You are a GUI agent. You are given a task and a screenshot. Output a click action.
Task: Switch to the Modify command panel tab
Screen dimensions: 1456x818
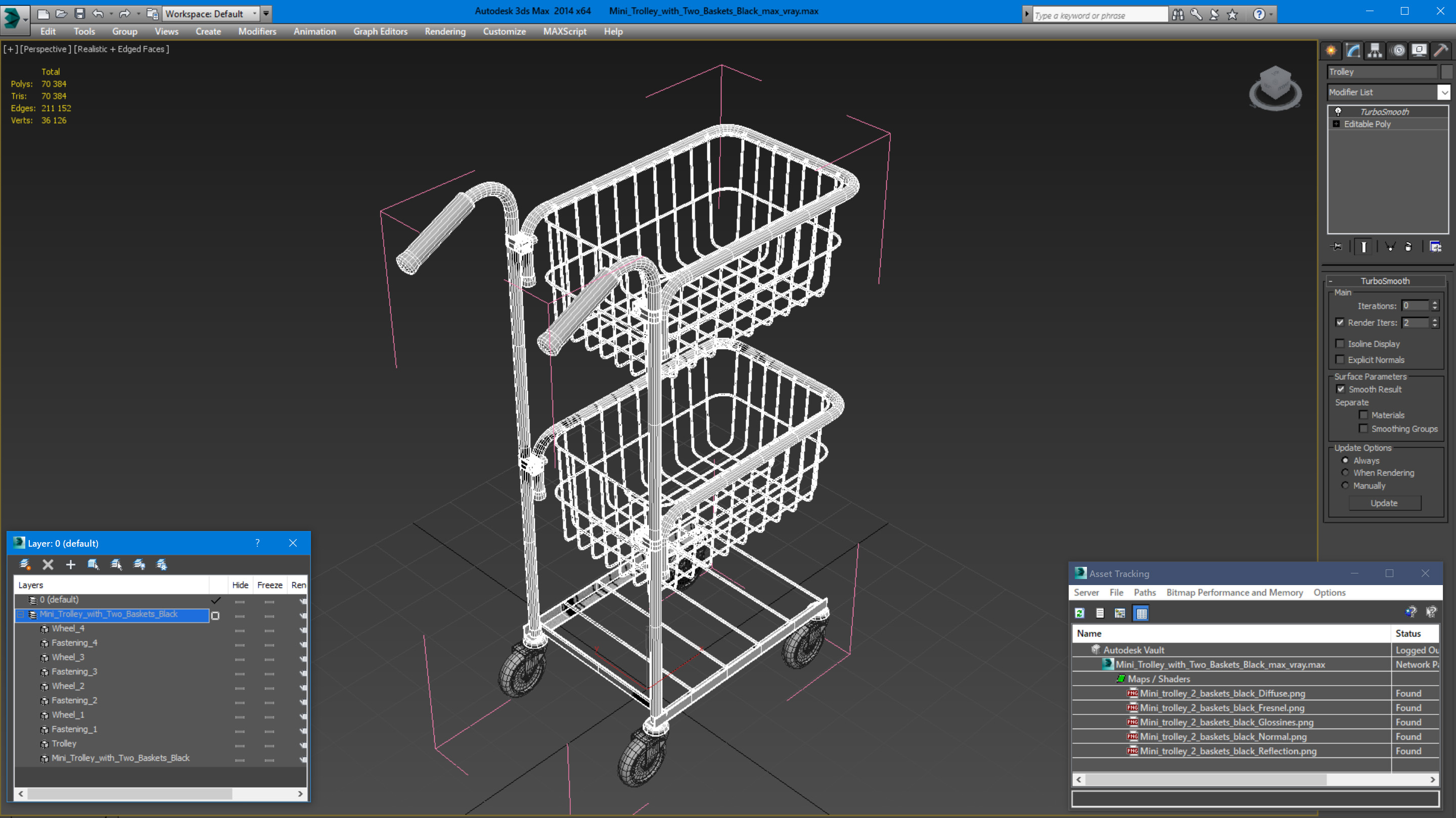1353,51
